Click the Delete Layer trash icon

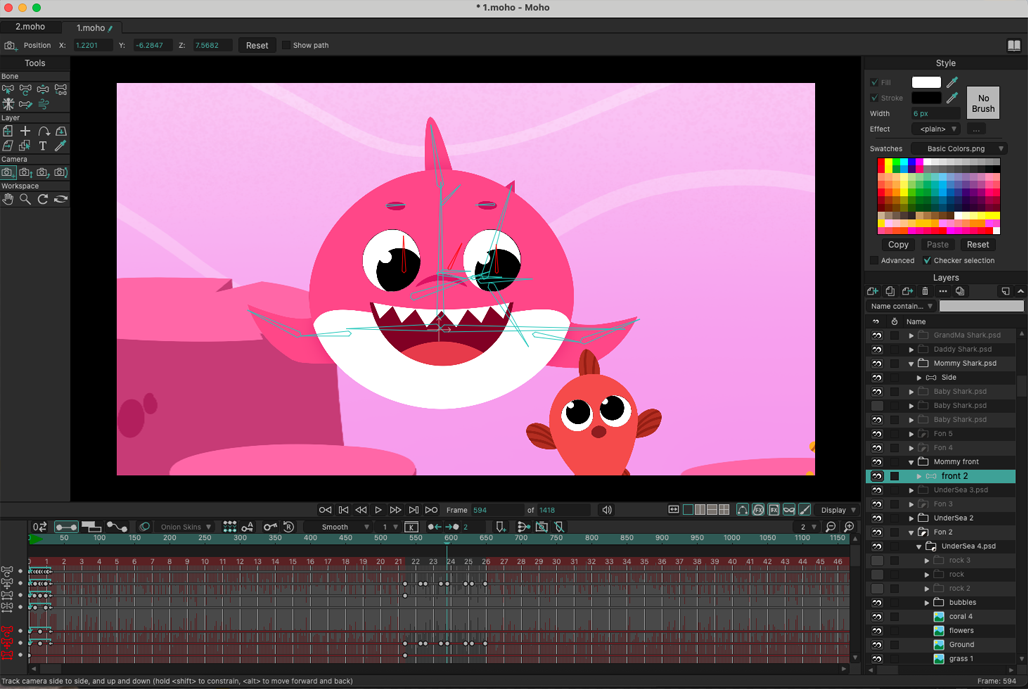coord(925,291)
